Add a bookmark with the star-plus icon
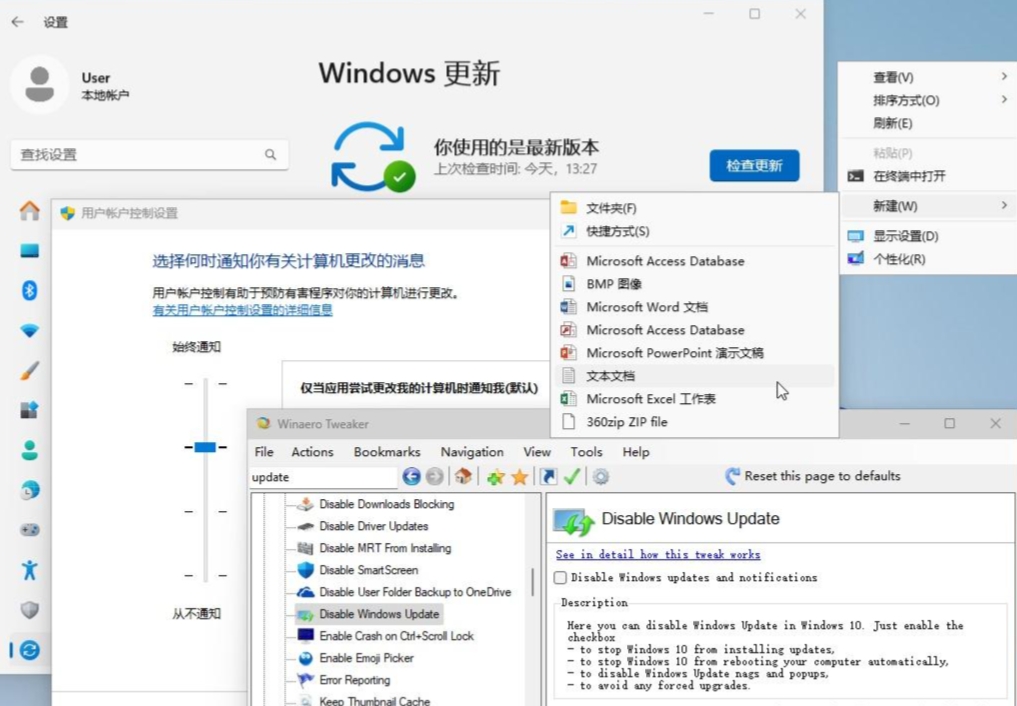 494,477
